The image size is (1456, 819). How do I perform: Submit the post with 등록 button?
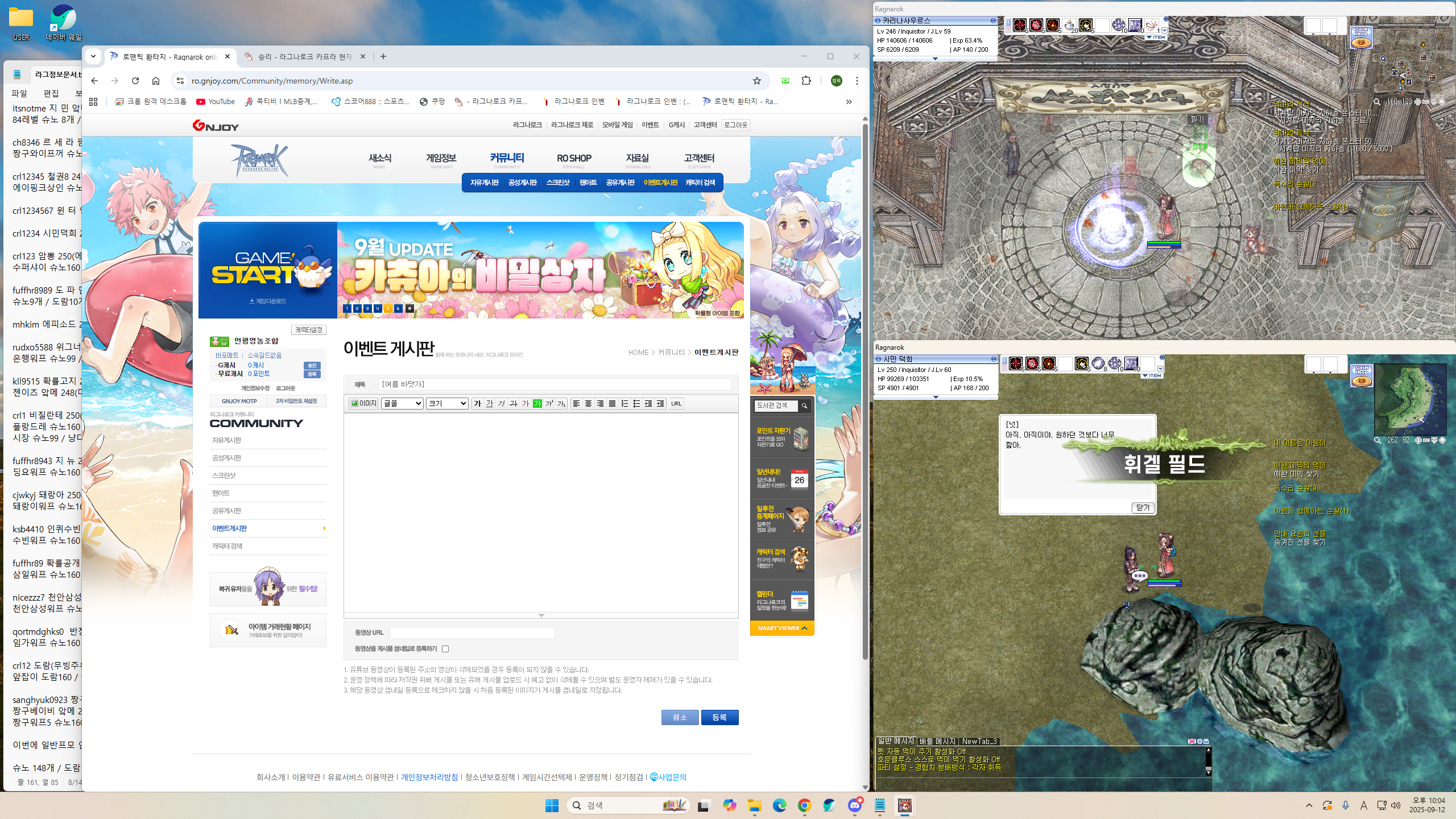[x=719, y=718]
